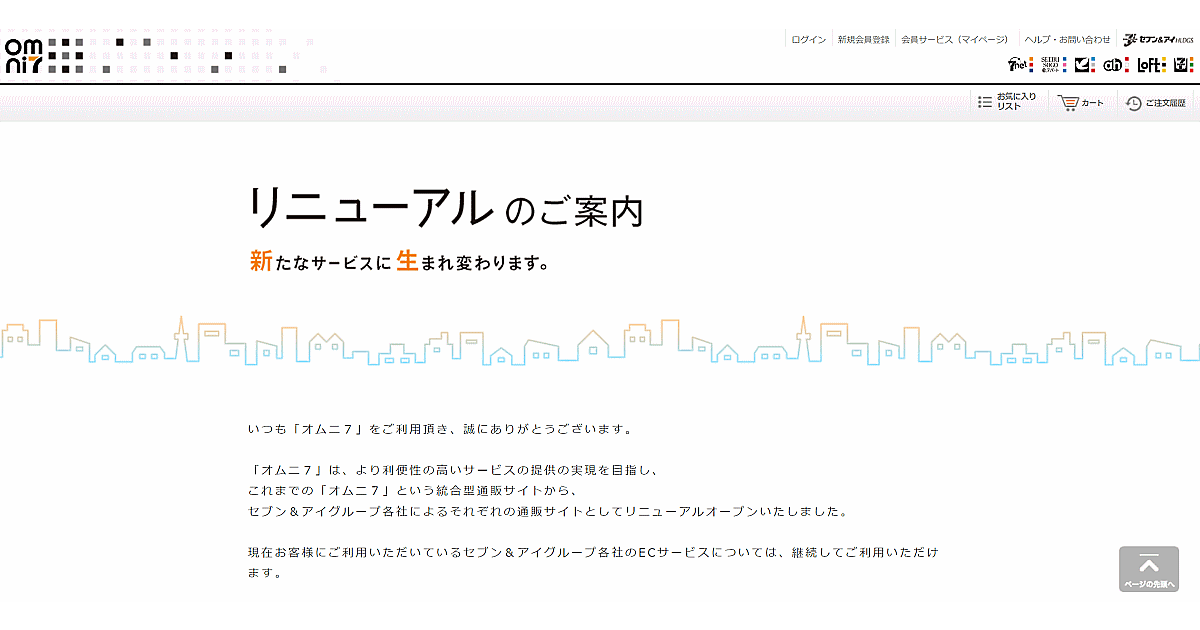Click the ログイン link
This screenshot has width=1200, height=630.
[x=808, y=40]
